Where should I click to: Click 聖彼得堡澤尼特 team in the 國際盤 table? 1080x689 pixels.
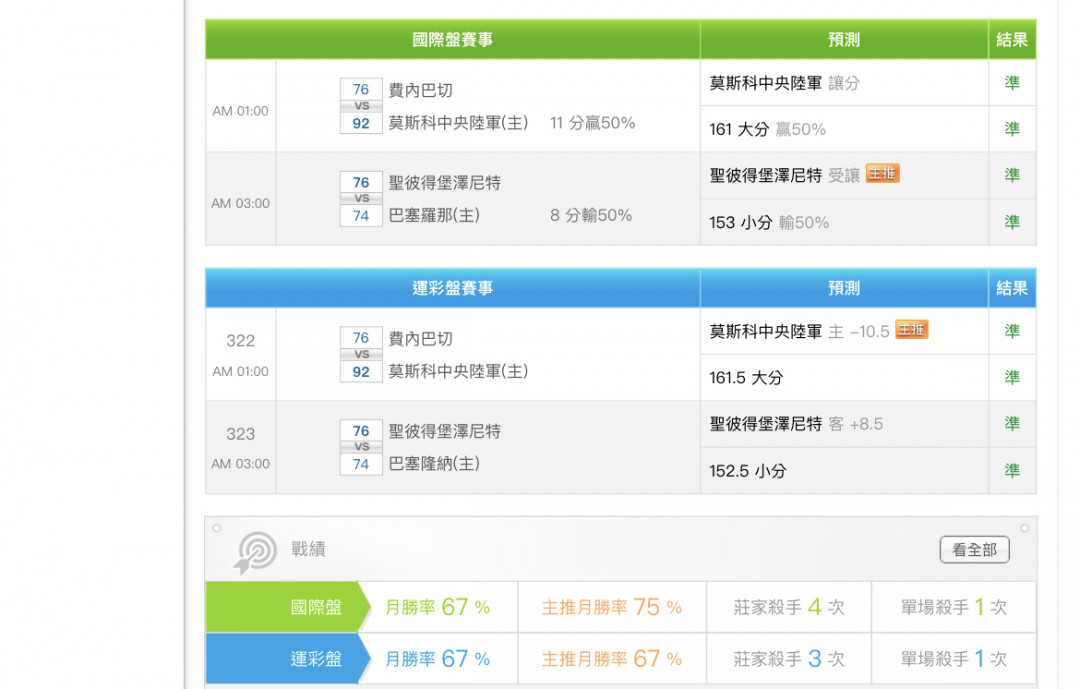444,183
